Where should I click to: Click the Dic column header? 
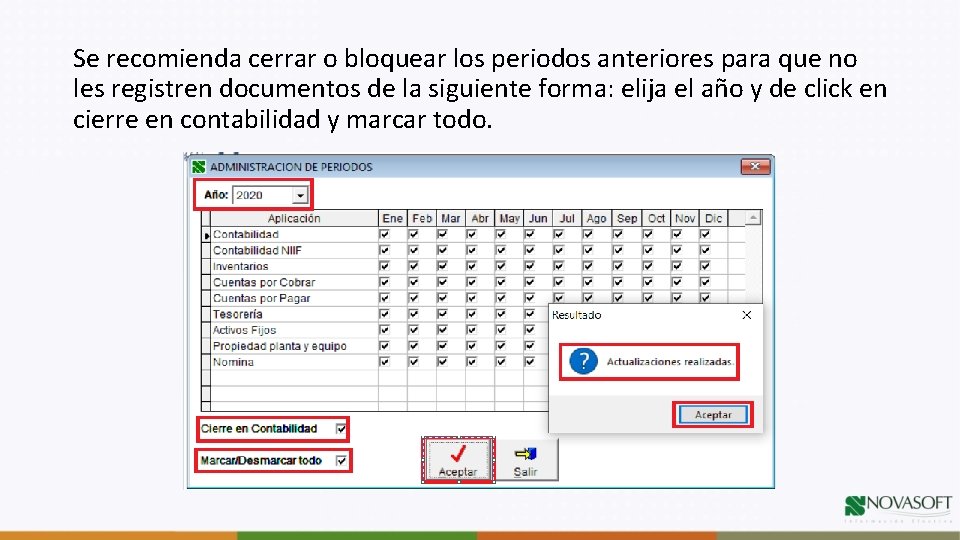tap(713, 219)
